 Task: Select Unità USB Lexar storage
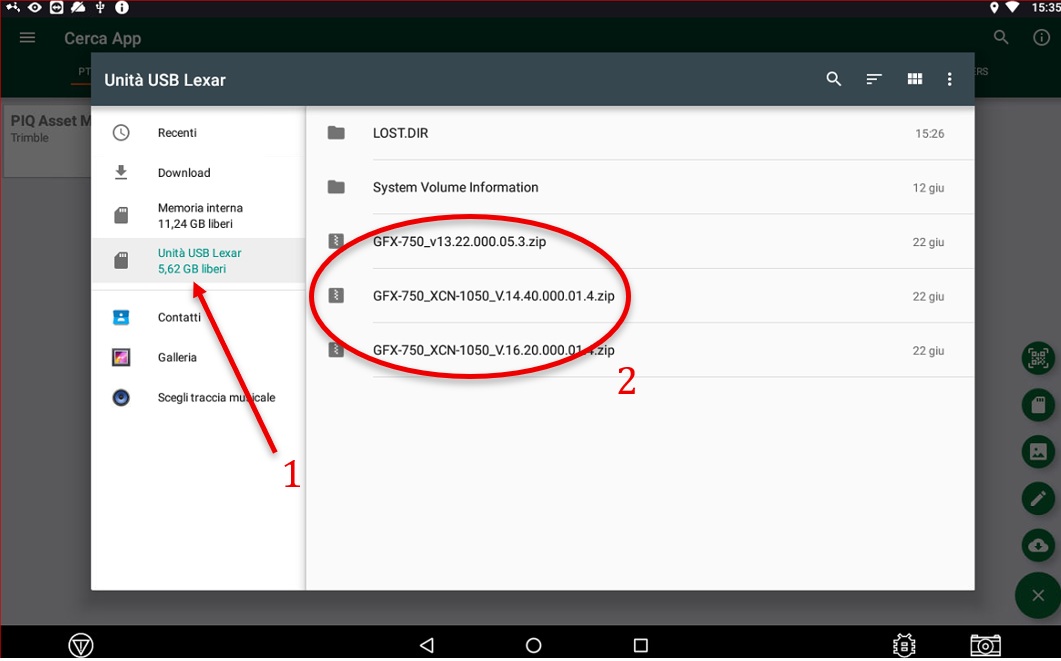point(198,260)
